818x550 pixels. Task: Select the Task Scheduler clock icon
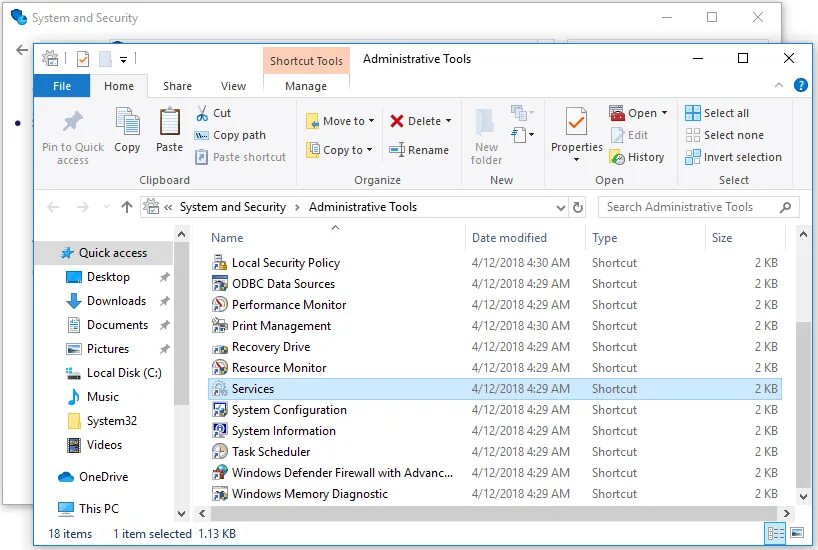pos(220,451)
